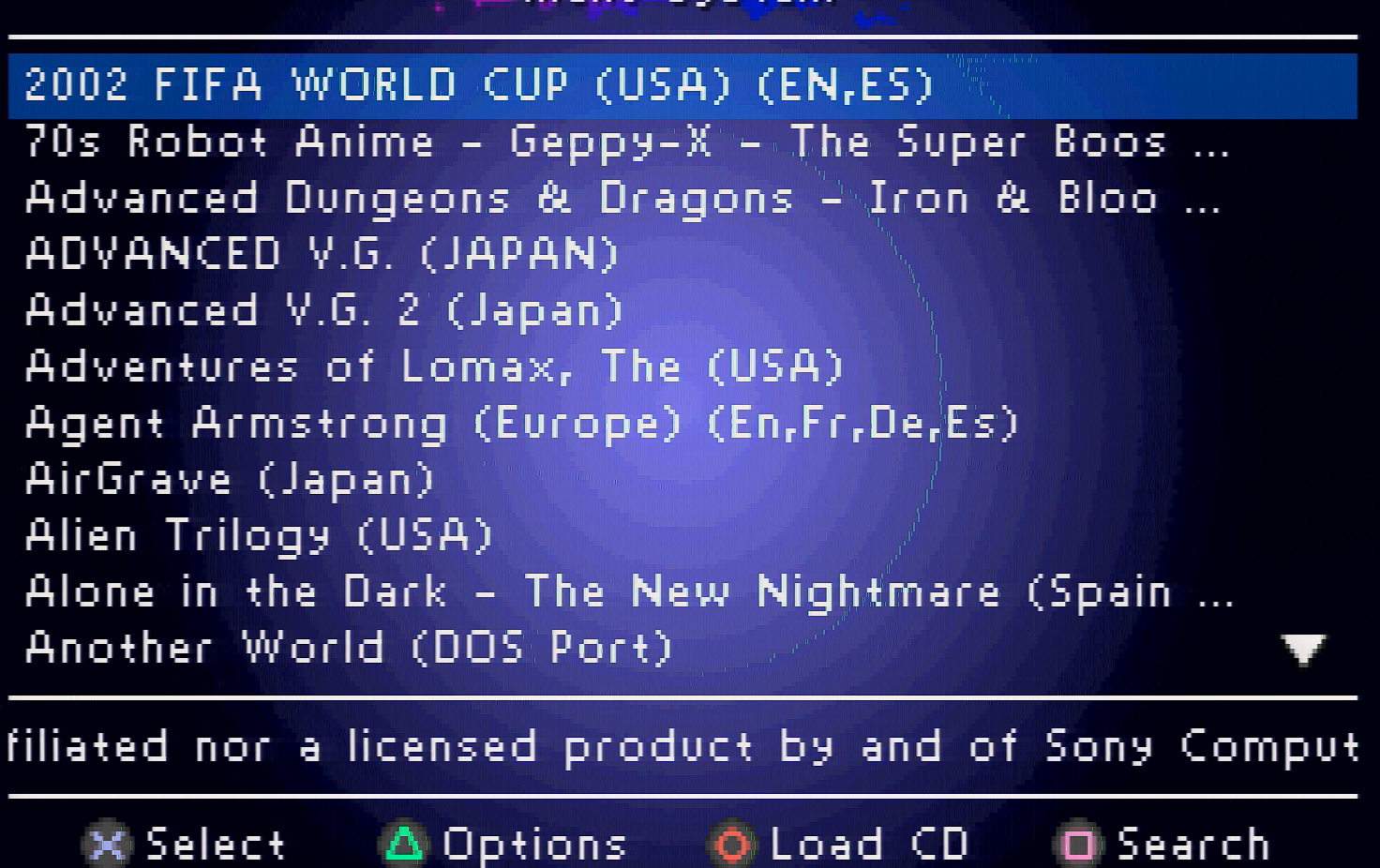Click the Options text label

click(534, 846)
